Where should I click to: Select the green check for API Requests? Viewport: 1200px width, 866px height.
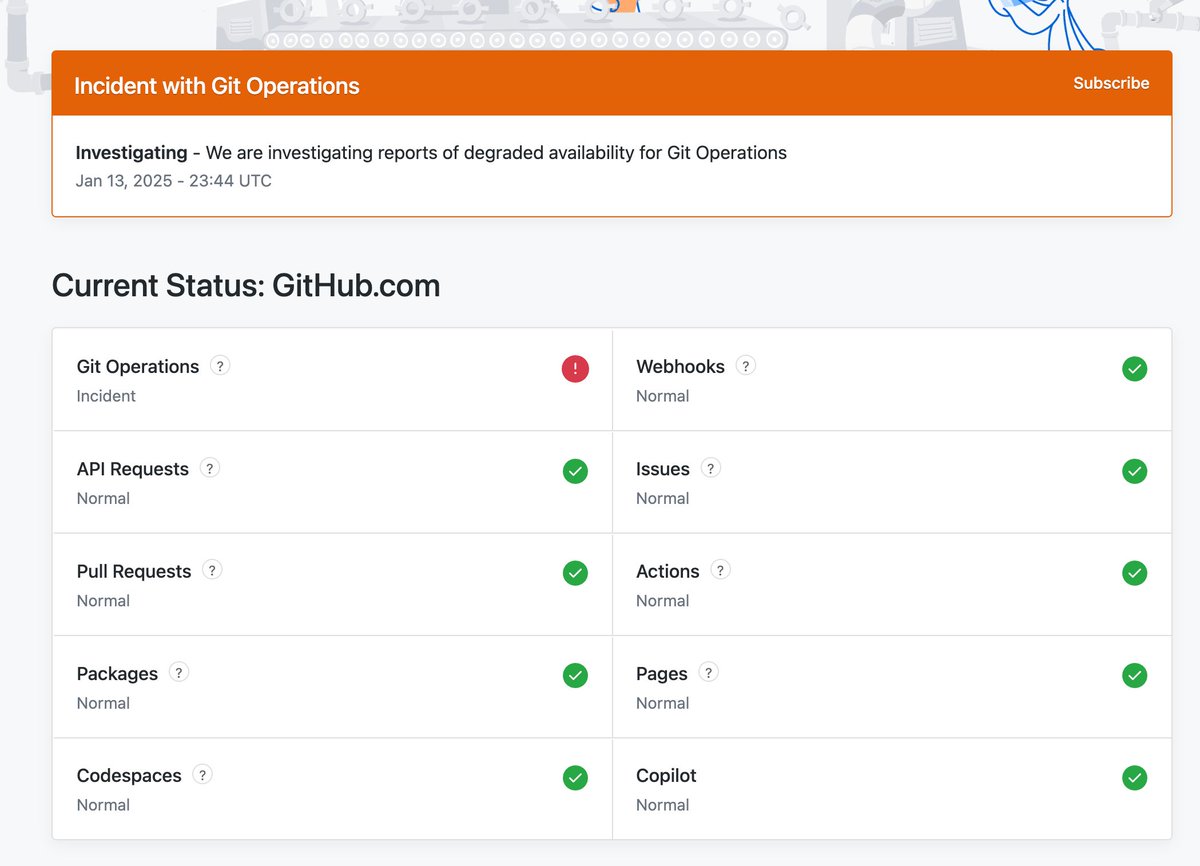tap(575, 471)
